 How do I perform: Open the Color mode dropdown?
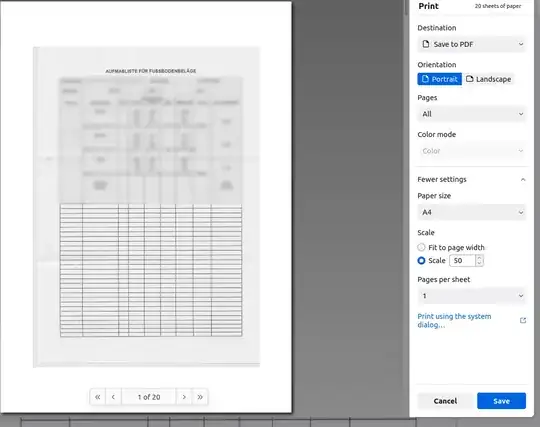[472, 151]
